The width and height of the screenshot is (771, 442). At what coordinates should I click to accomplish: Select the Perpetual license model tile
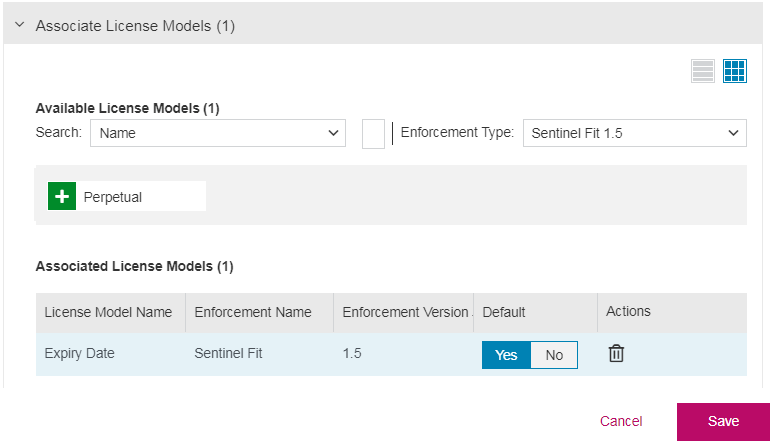[x=140, y=197]
